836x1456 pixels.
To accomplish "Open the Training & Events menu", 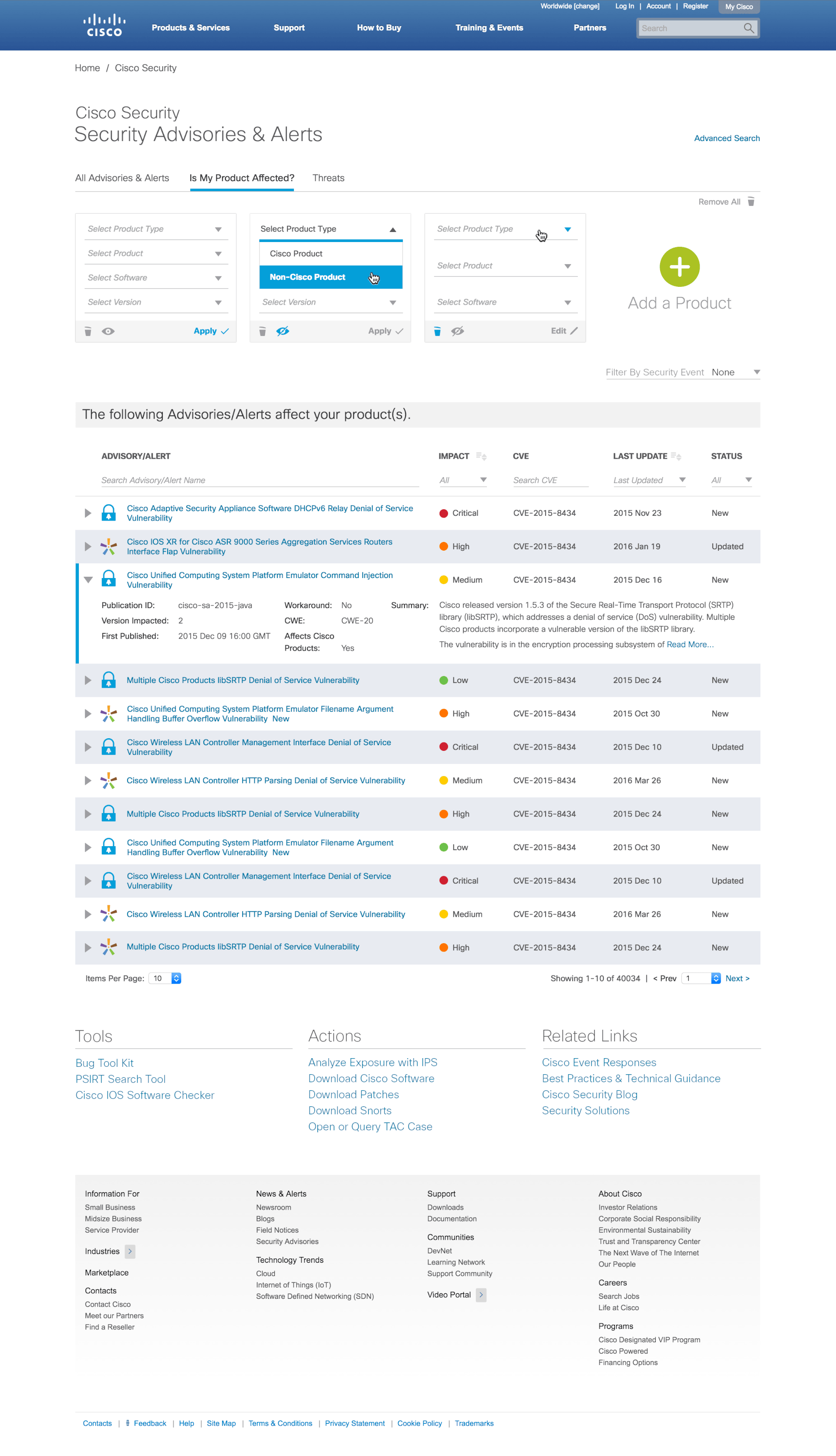I will pyautogui.click(x=489, y=27).
